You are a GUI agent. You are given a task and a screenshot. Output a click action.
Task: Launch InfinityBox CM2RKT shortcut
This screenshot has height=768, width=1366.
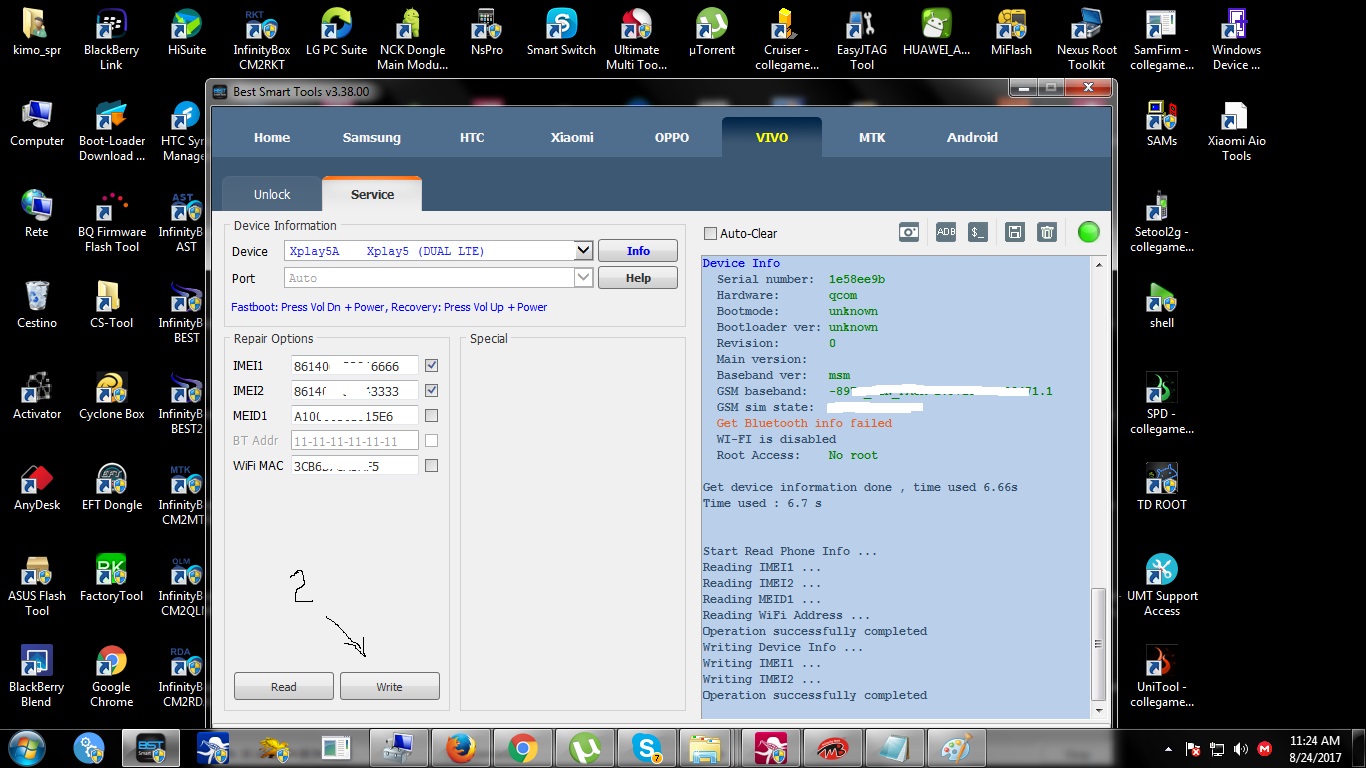pyautogui.click(x=262, y=40)
